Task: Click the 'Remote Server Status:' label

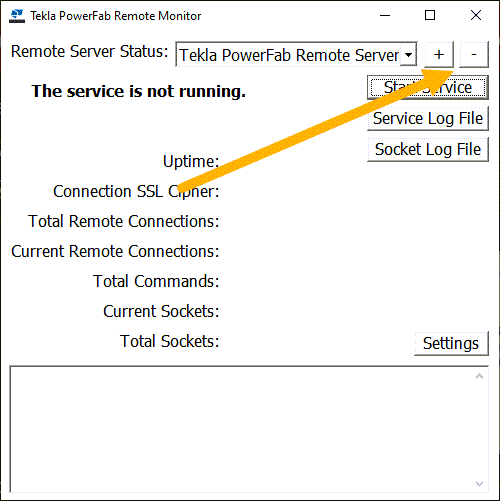Action: point(90,52)
